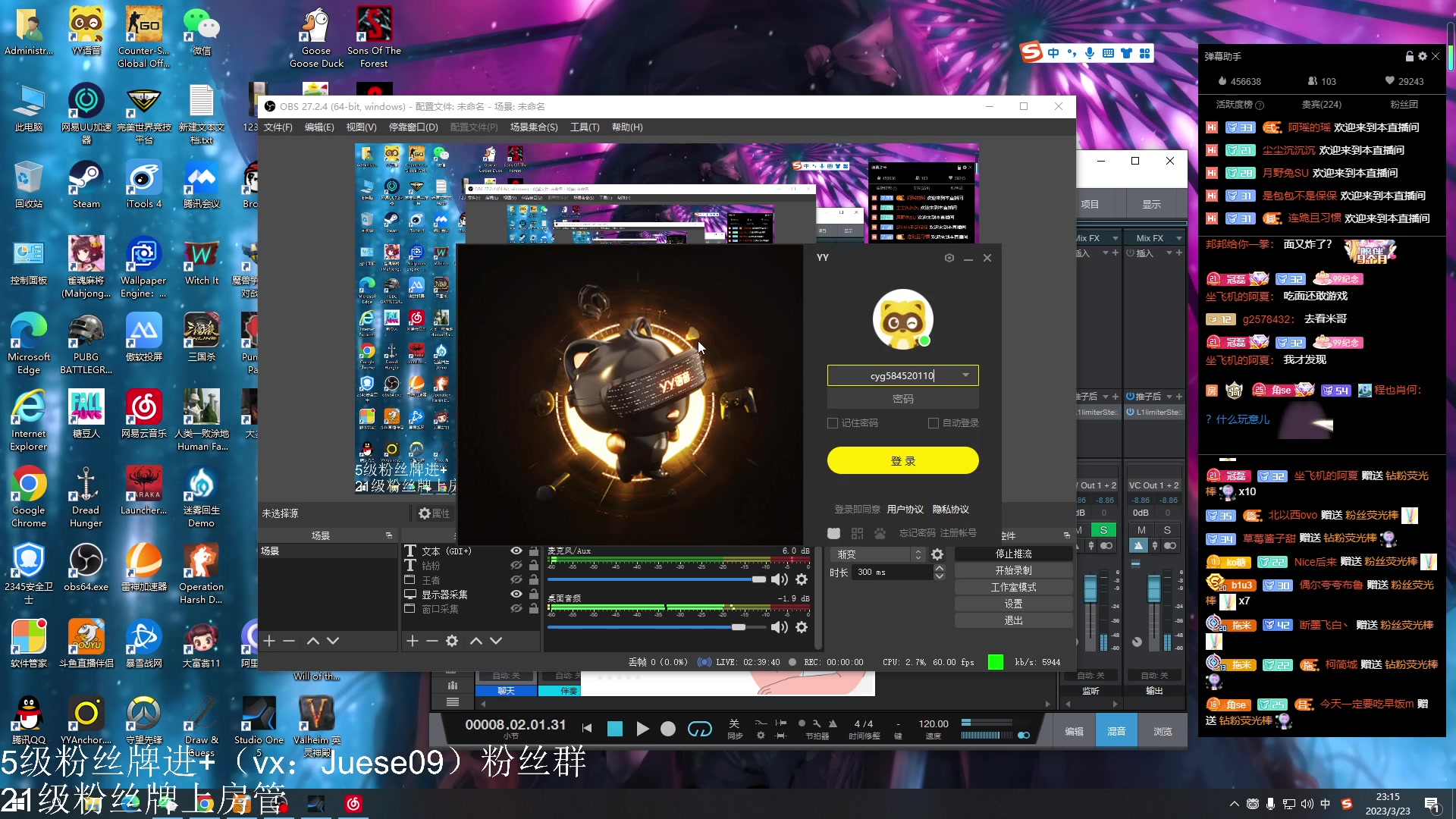Click 注册帐号 link in YY login
The height and width of the screenshot is (819, 1456).
[959, 533]
